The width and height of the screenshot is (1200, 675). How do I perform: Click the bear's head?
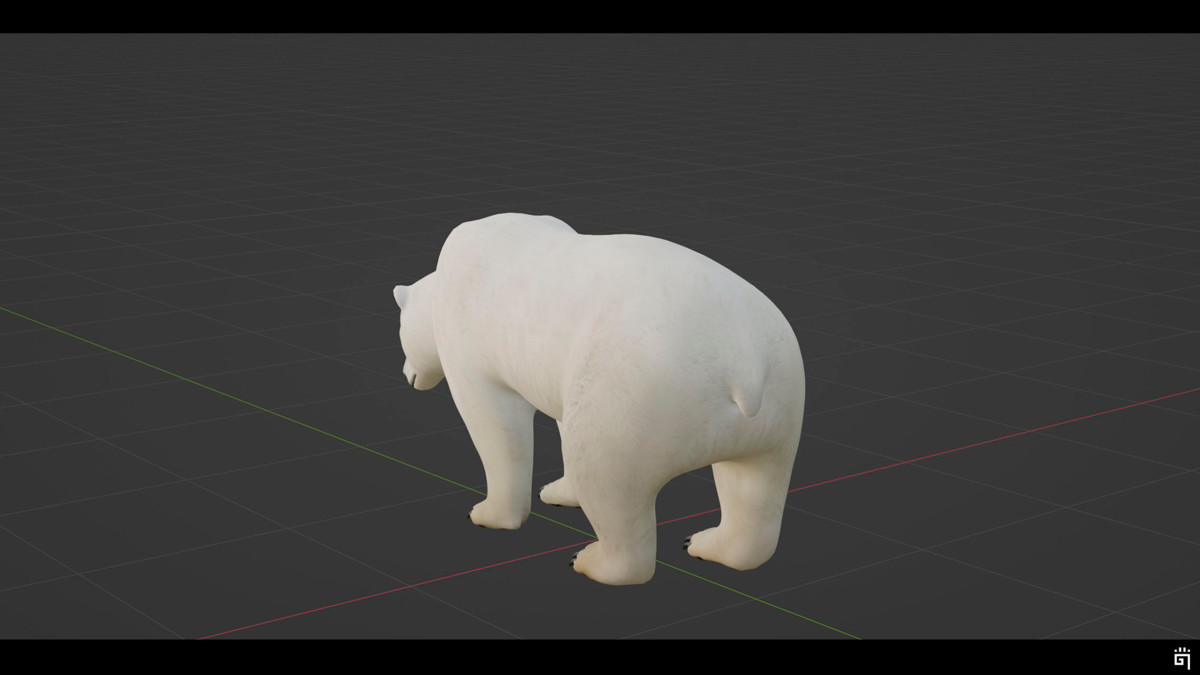pyautogui.click(x=425, y=320)
